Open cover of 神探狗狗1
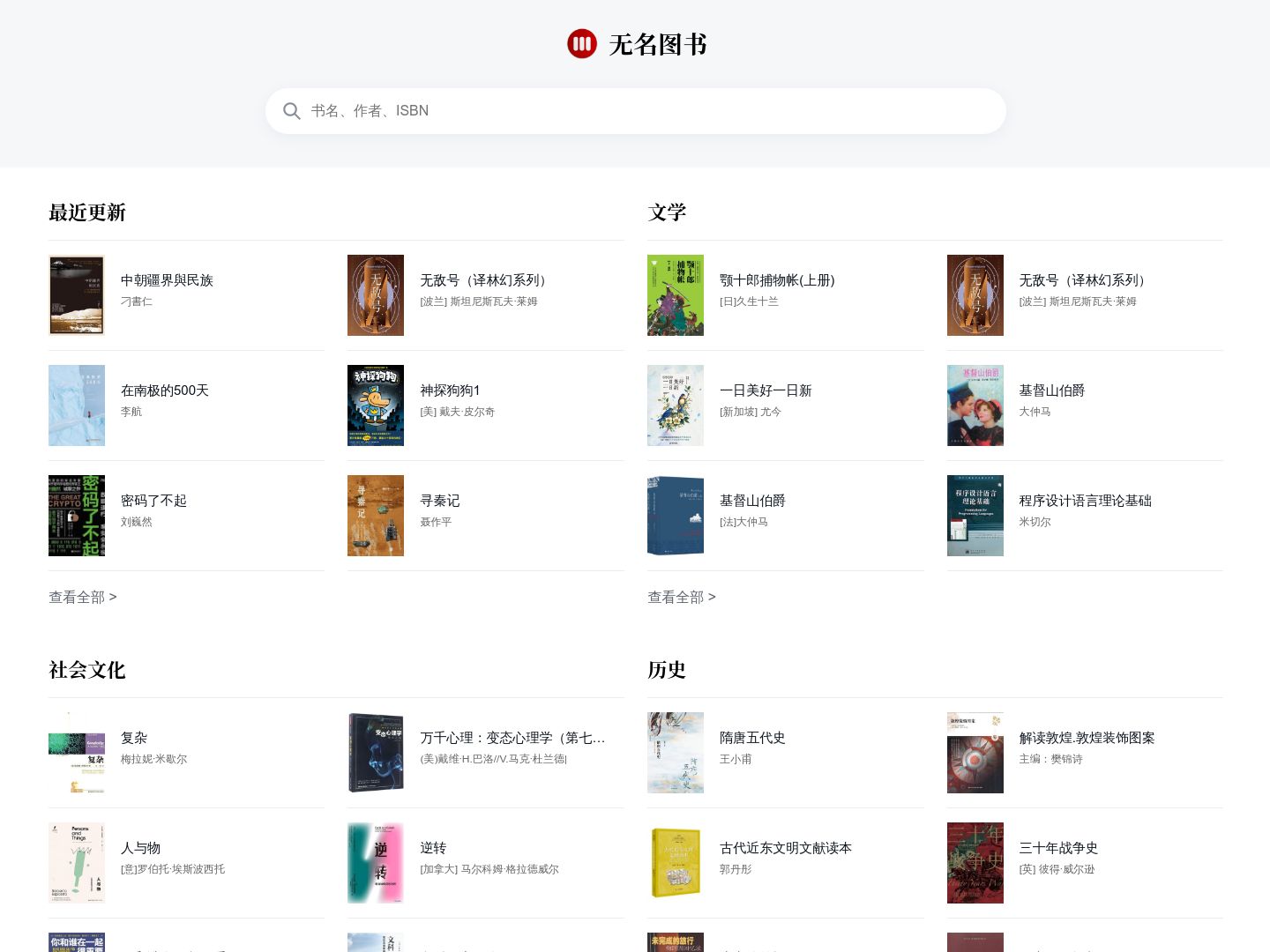This screenshot has height=952, width=1270. [376, 405]
